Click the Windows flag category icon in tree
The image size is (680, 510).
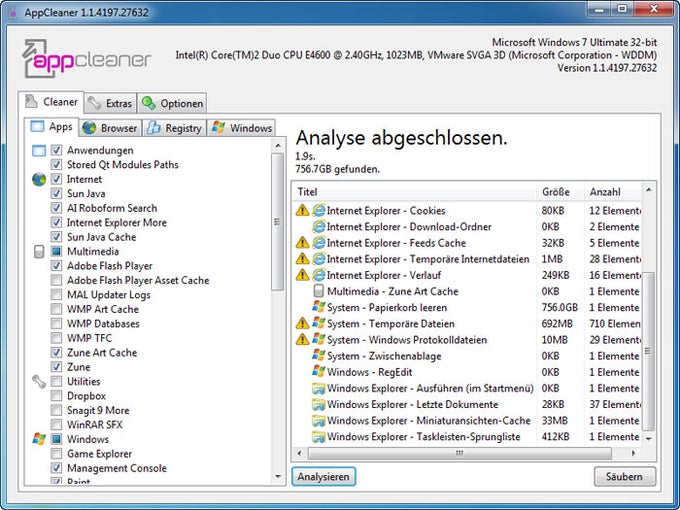pos(39,439)
